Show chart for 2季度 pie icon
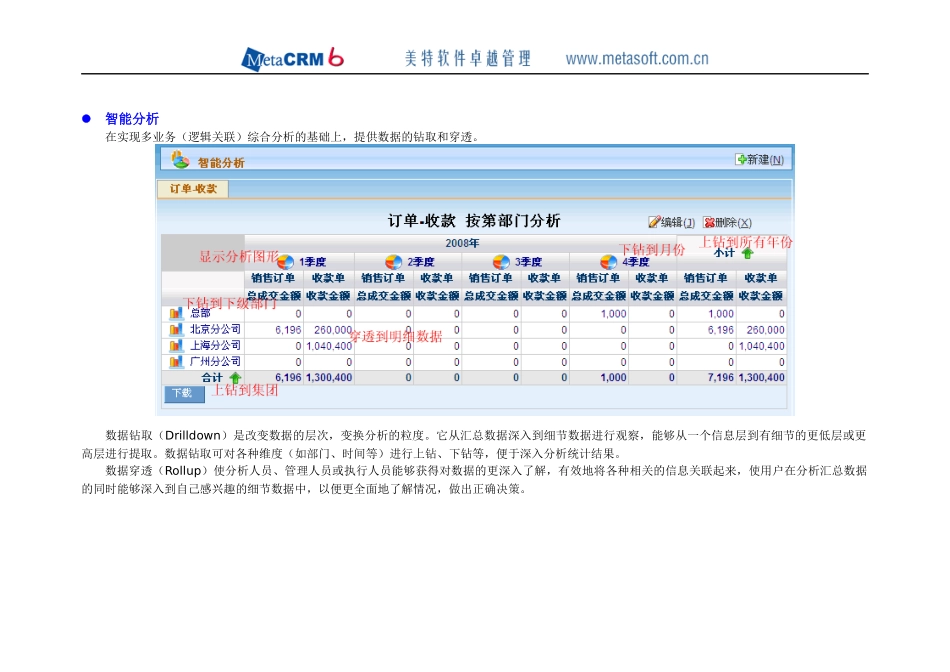 393,262
